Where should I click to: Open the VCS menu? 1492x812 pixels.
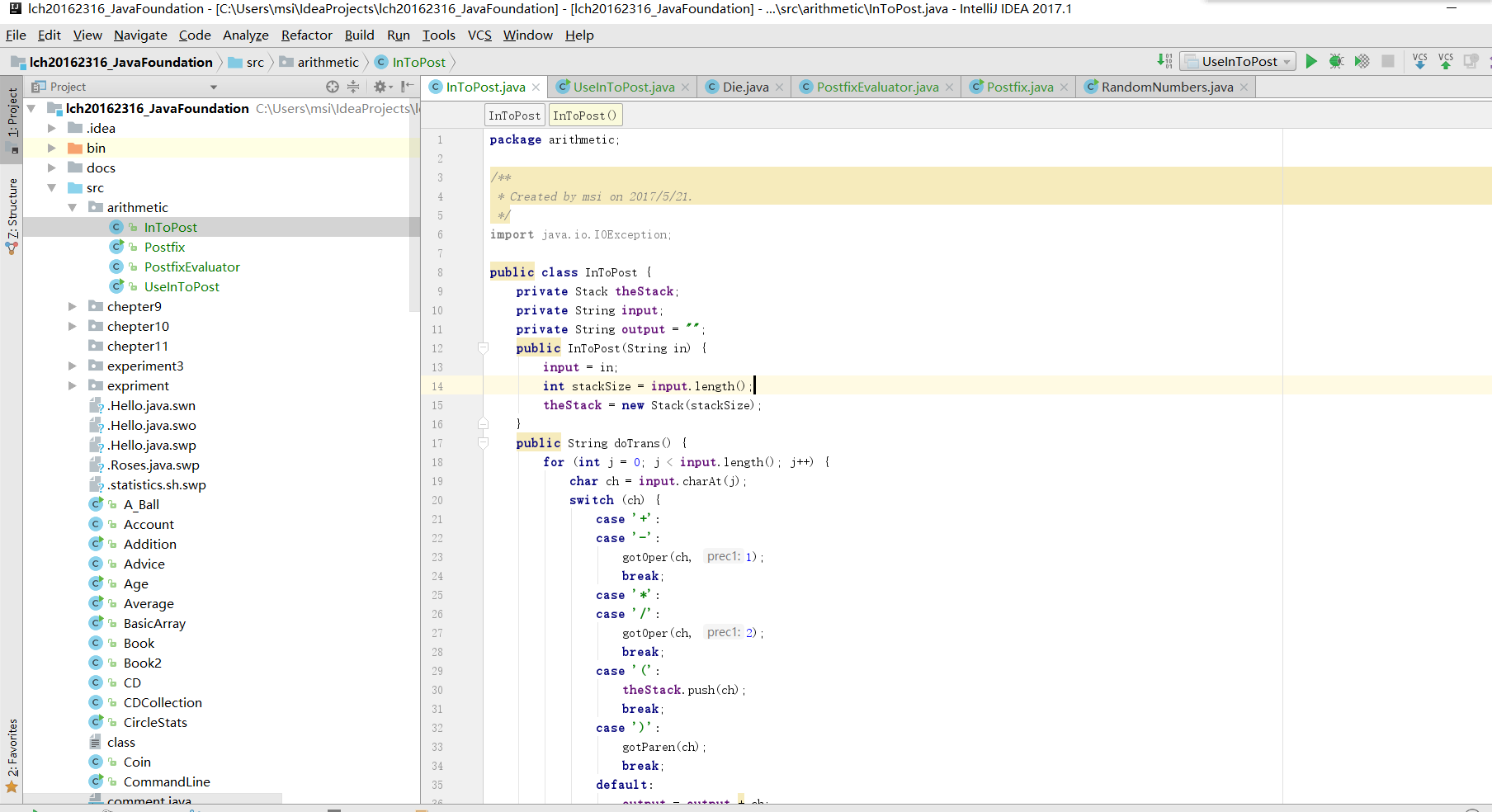point(479,35)
